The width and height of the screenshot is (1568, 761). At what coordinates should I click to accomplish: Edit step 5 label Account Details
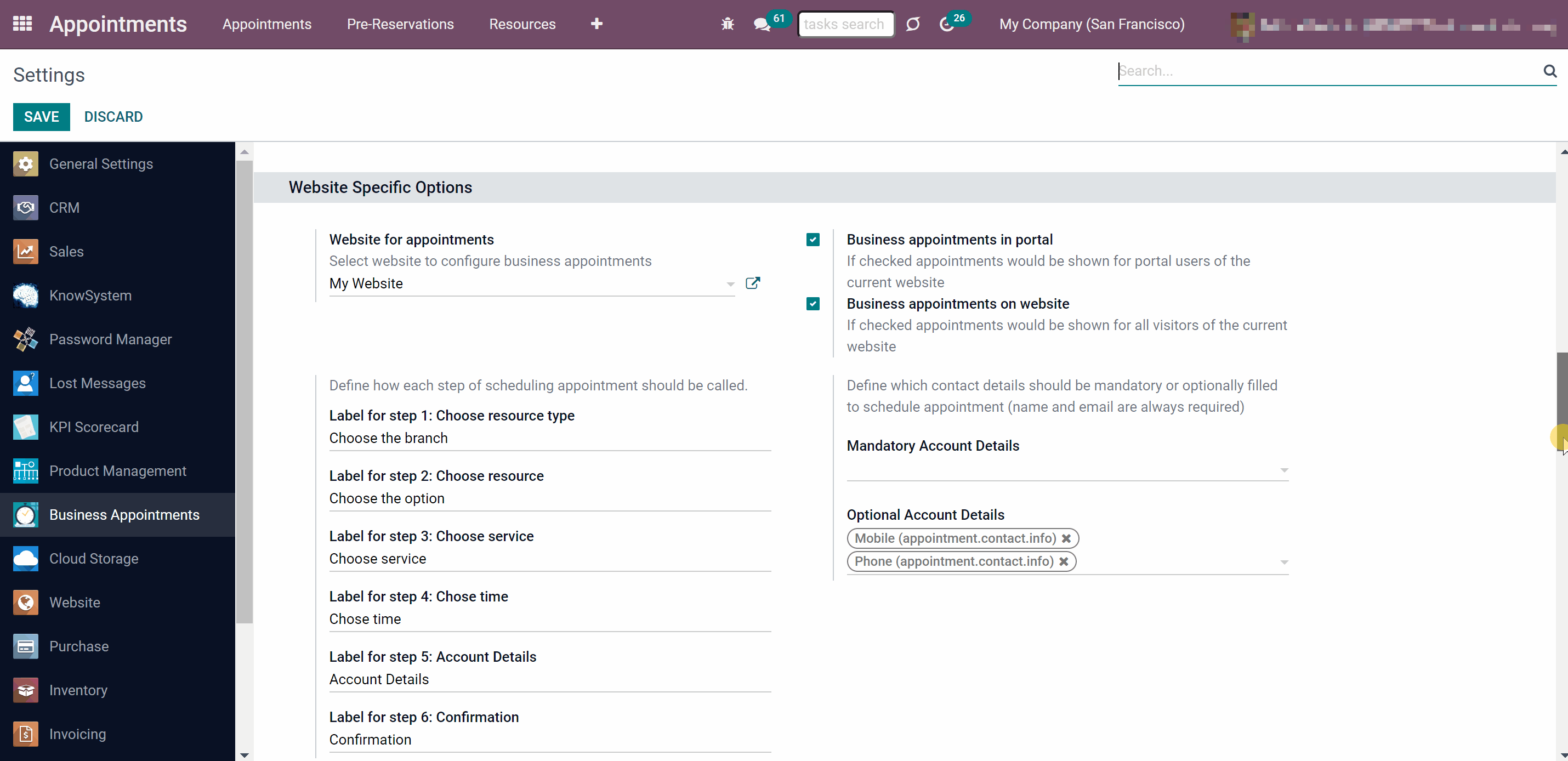click(550, 679)
